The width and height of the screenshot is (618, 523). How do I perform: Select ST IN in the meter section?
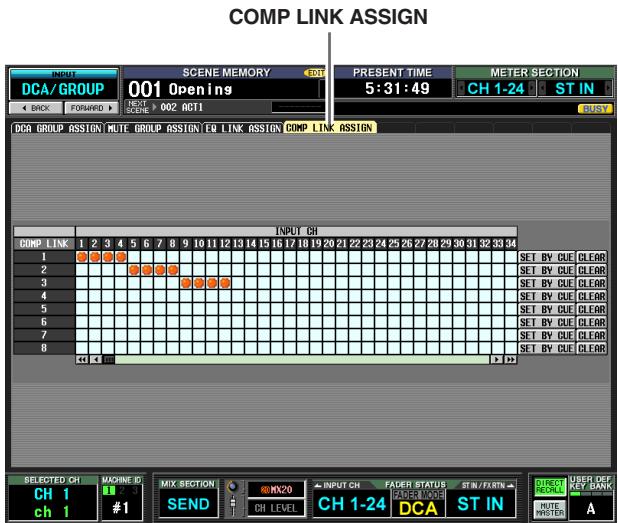(575, 89)
